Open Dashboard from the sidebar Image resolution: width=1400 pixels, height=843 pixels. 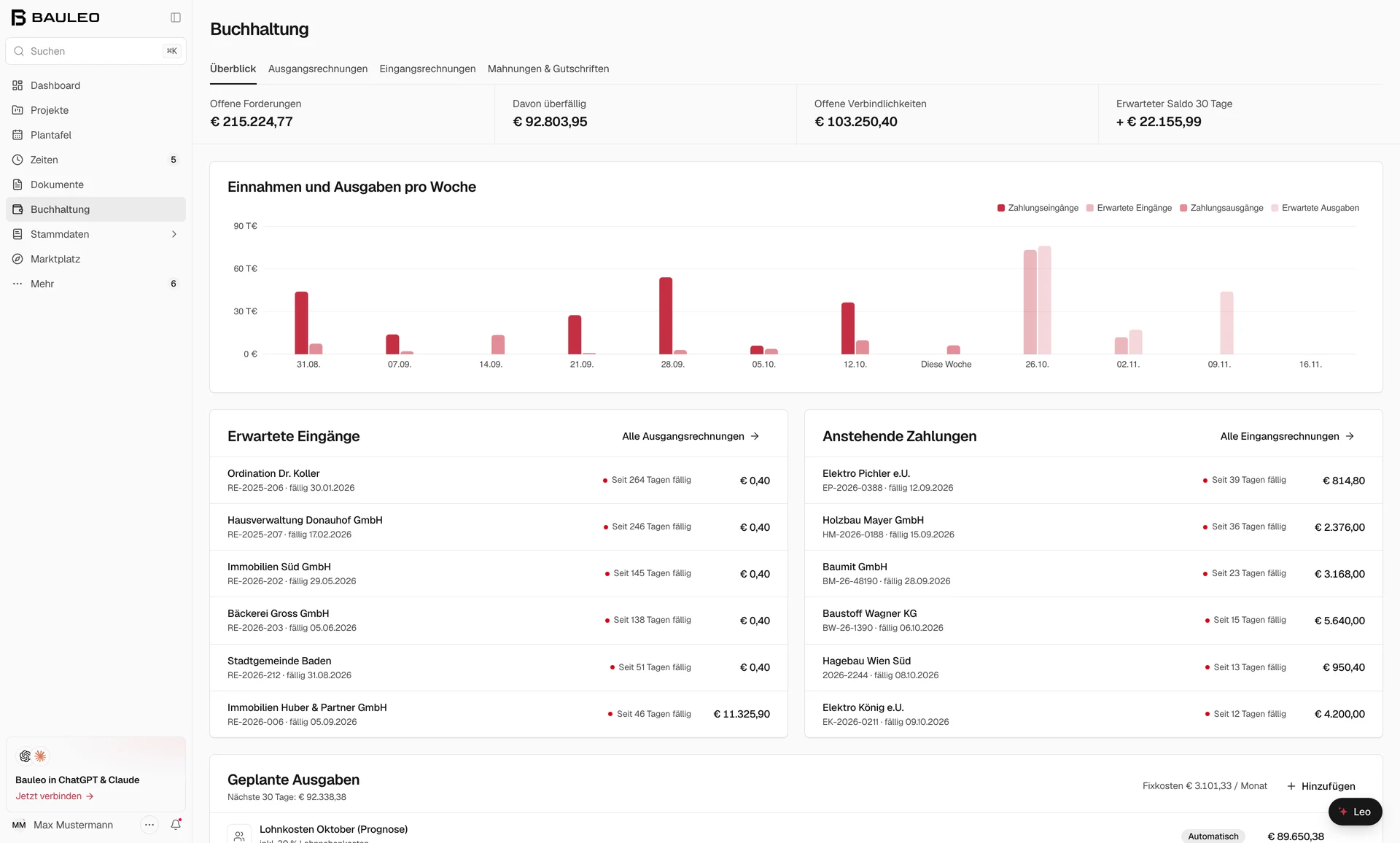96,85
